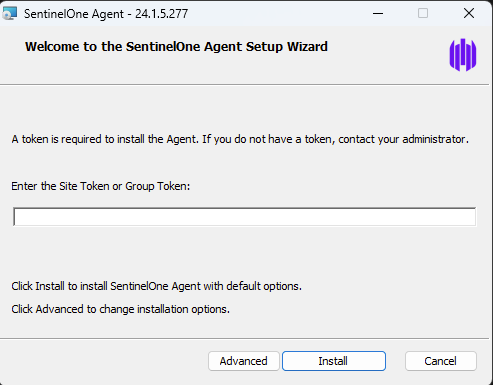Viewport: 493px width, 385px height.
Task: Click the 'A token is required' message
Action: click(240, 139)
